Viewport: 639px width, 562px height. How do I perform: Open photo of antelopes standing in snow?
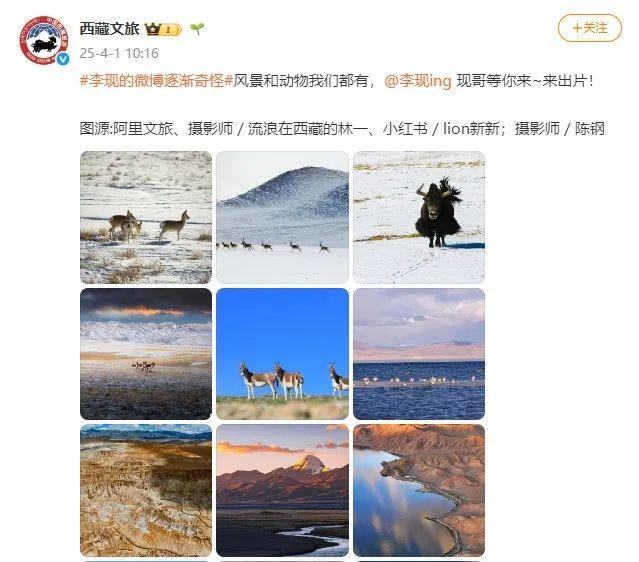pyautogui.click(x=146, y=217)
